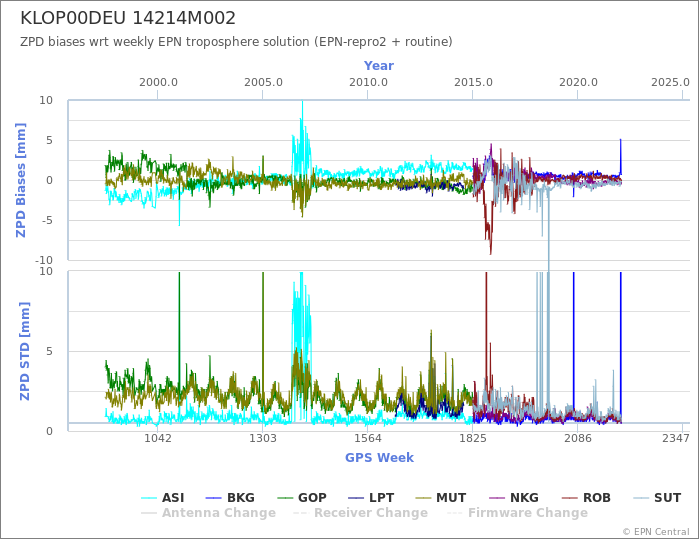700x540 pixels.
Task: Enable the Antenna Change legend item
Action: point(208,513)
